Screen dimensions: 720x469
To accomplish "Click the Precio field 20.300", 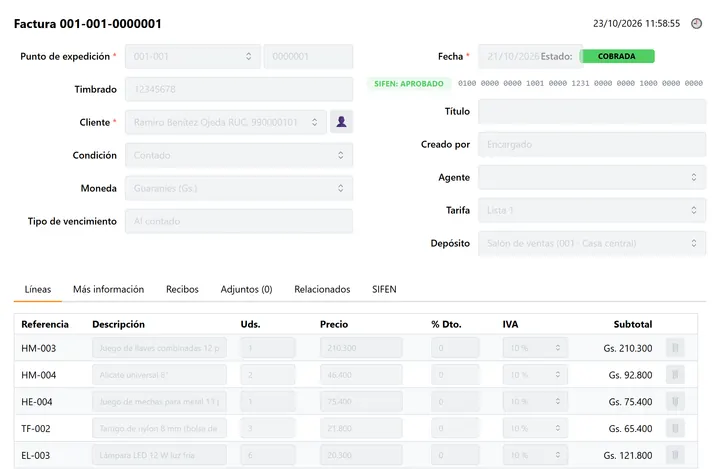I will tap(361, 455).
